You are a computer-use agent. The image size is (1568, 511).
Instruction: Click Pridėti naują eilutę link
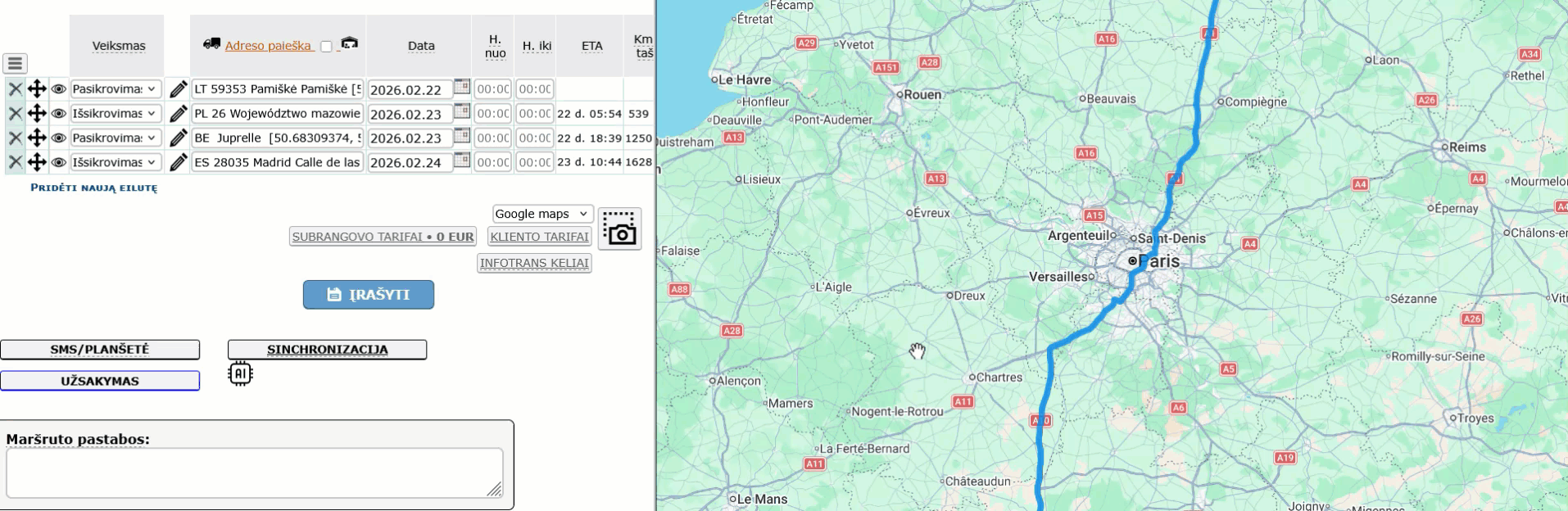point(93,188)
